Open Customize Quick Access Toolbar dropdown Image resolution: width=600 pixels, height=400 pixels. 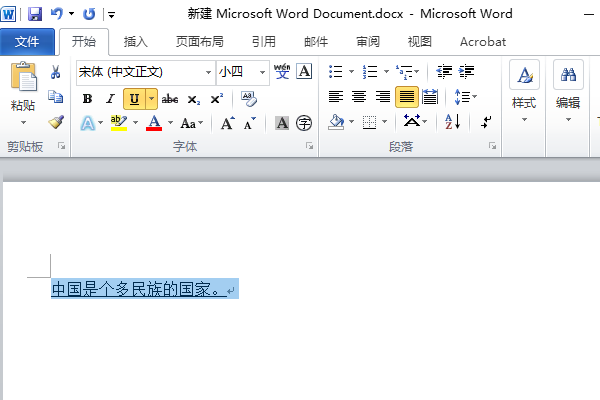(x=111, y=15)
